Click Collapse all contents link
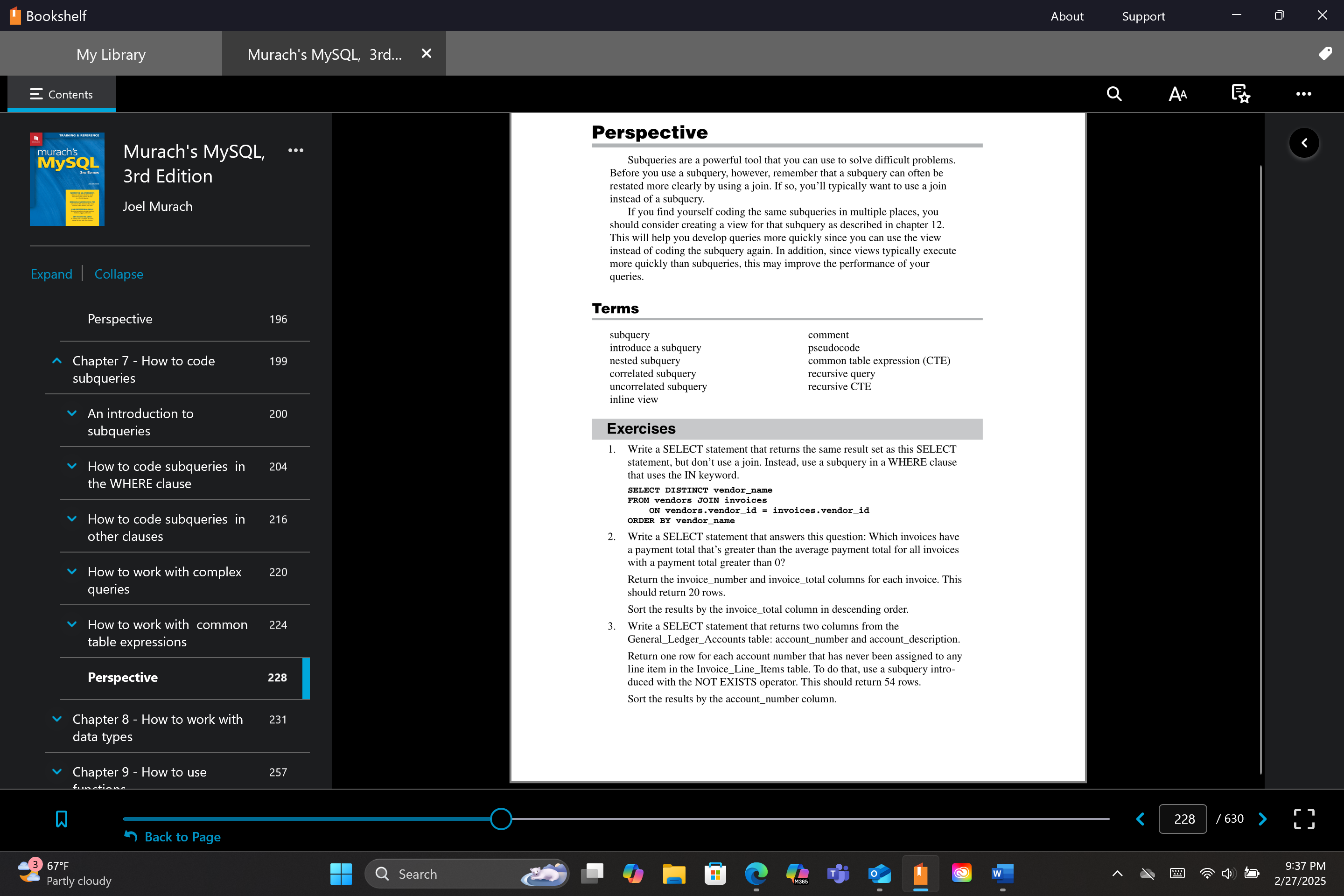Screen dimensions: 1344x896 (119, 274)
